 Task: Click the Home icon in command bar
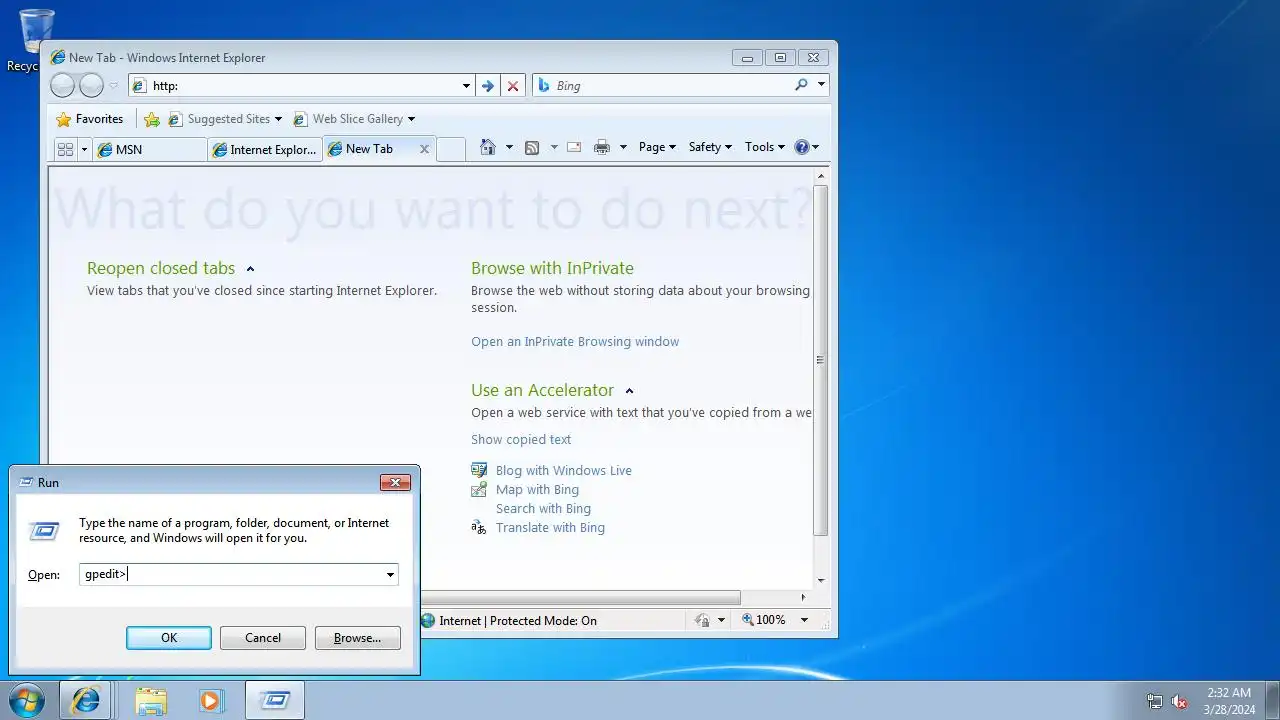coord(488,147)
